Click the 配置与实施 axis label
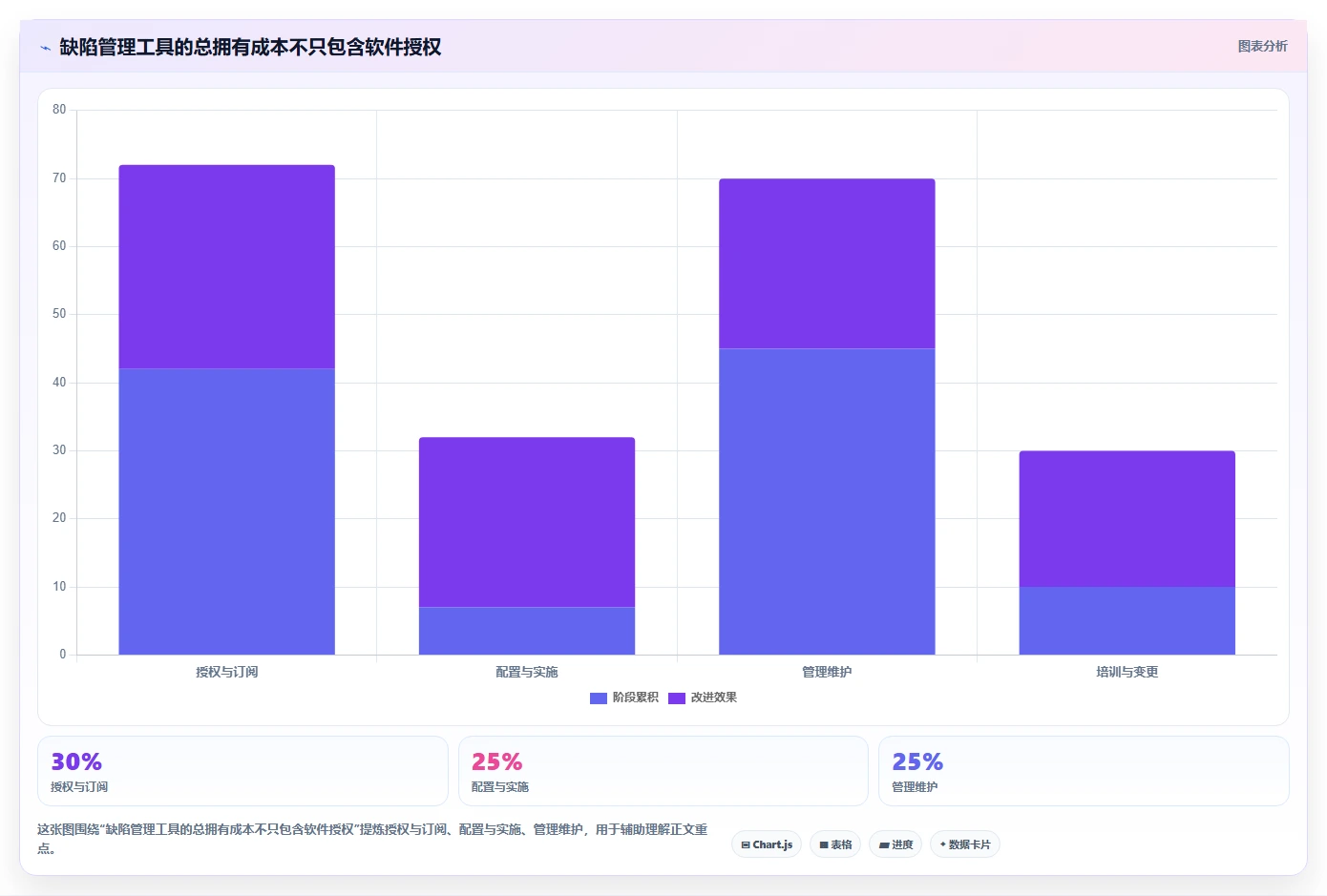This screenshot has height=896, width=1327. pos(527,672)
